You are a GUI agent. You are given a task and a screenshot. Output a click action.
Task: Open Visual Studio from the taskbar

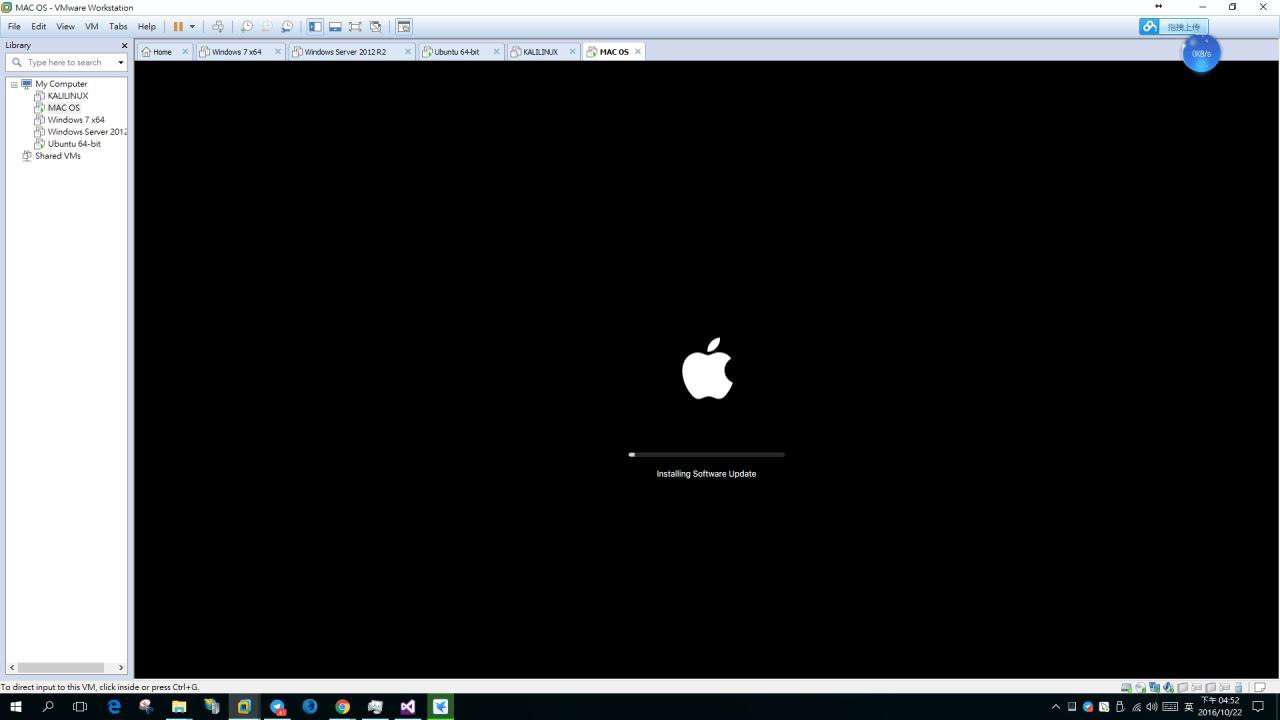tap(408, 707)
